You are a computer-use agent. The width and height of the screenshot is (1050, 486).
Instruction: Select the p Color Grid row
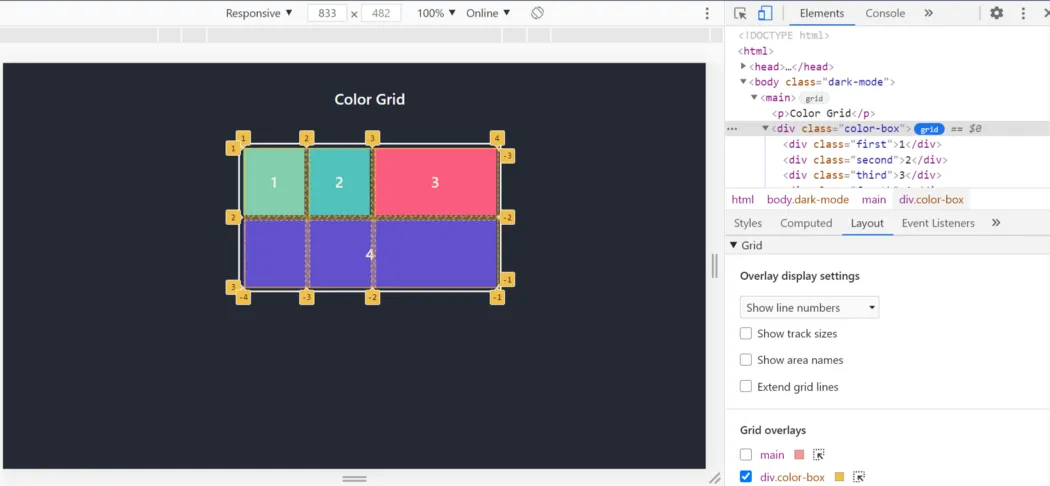coord(823,114)
